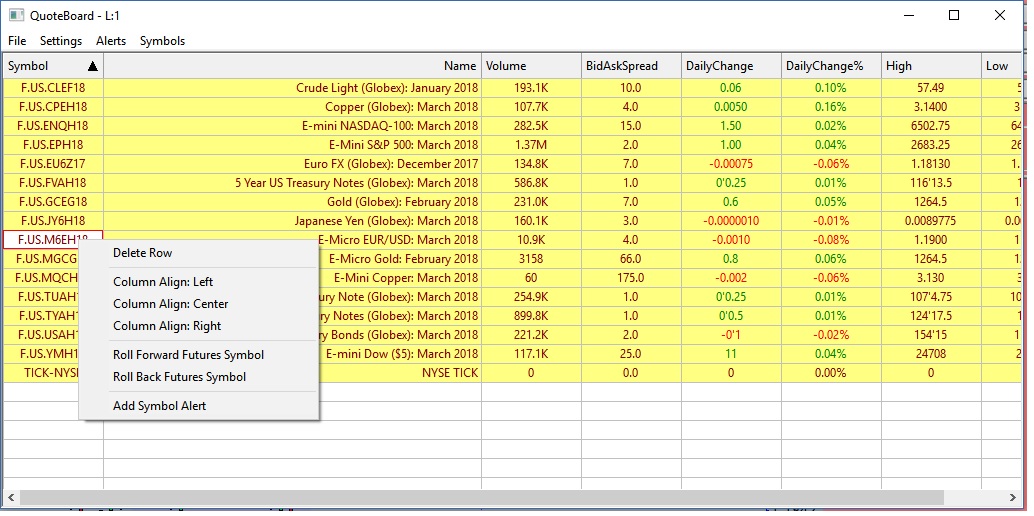
Task: Click volume cell 586.8K
Action: point(532,183)
